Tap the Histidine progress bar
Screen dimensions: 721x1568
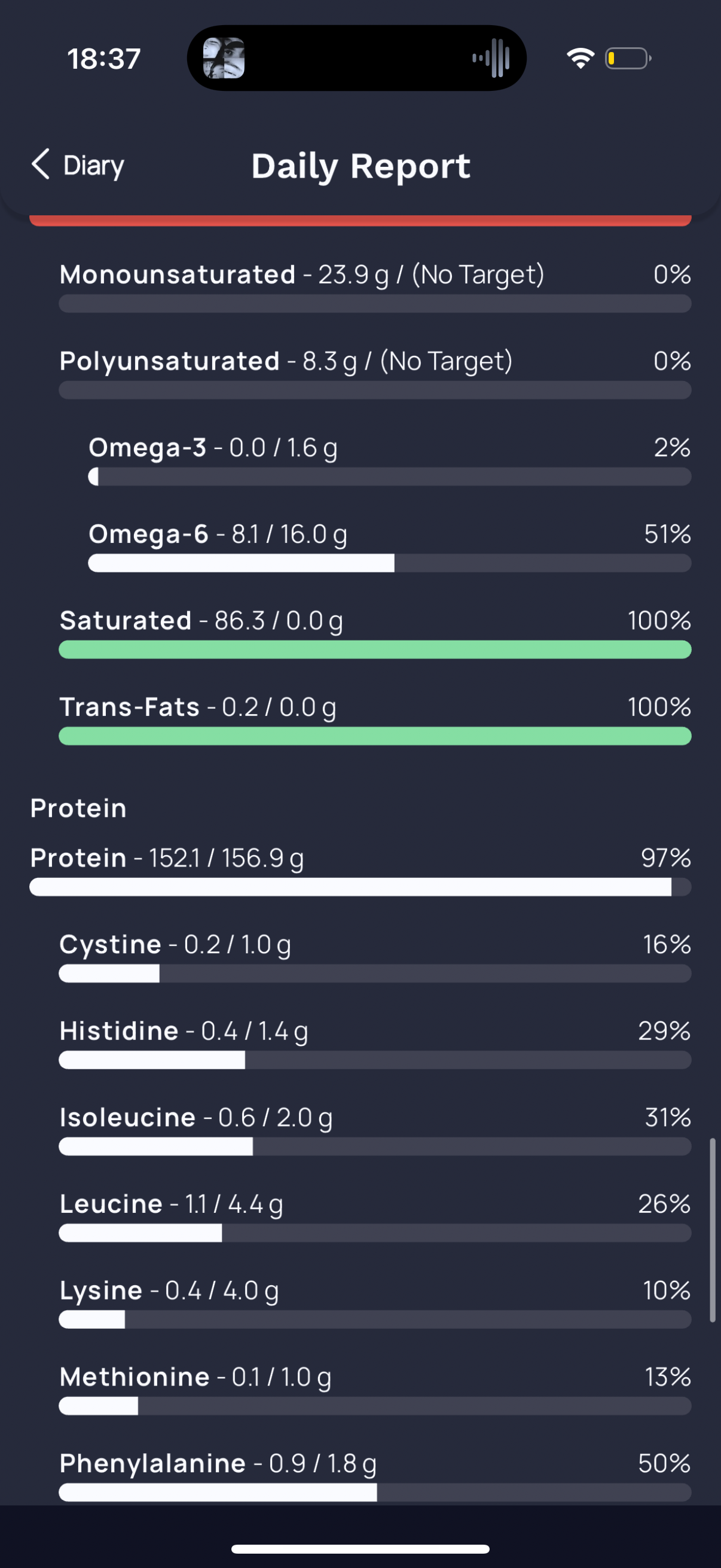coord(375,1060)
